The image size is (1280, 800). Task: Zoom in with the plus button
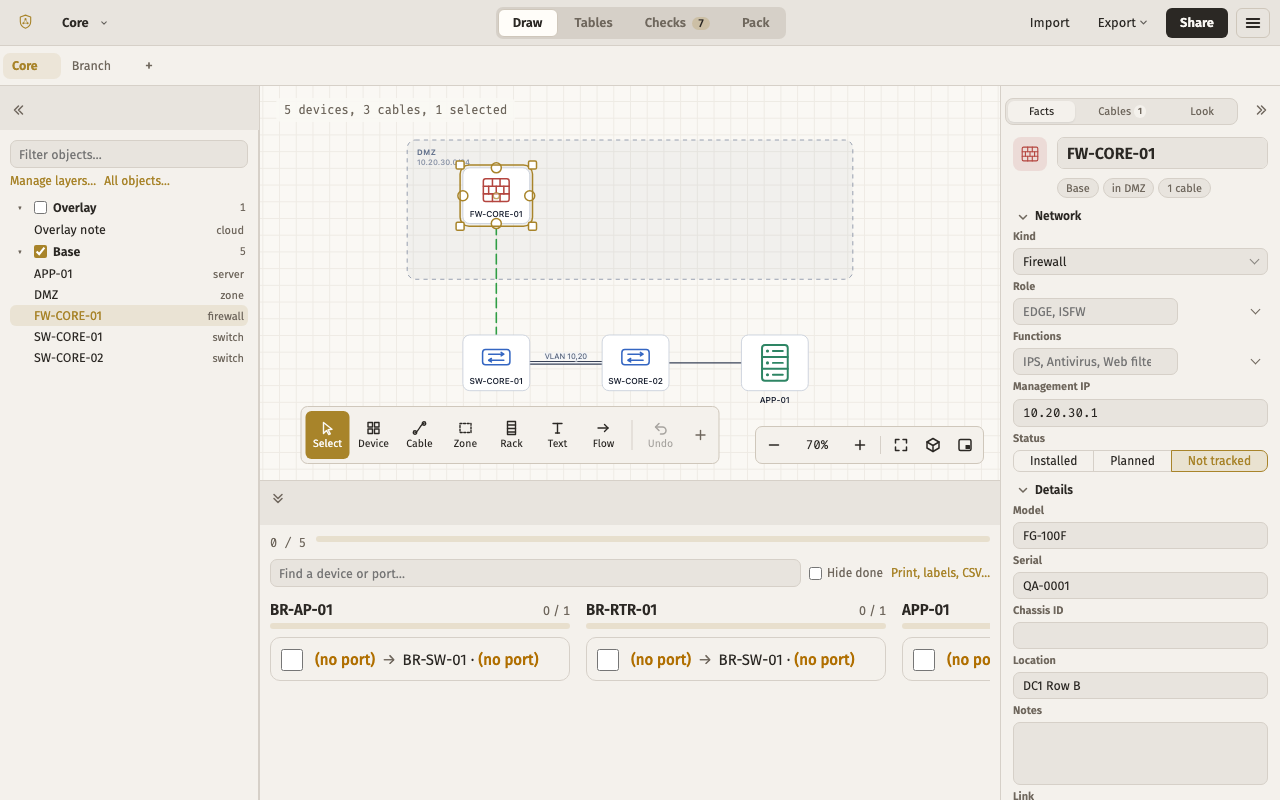tap(860, 445)
